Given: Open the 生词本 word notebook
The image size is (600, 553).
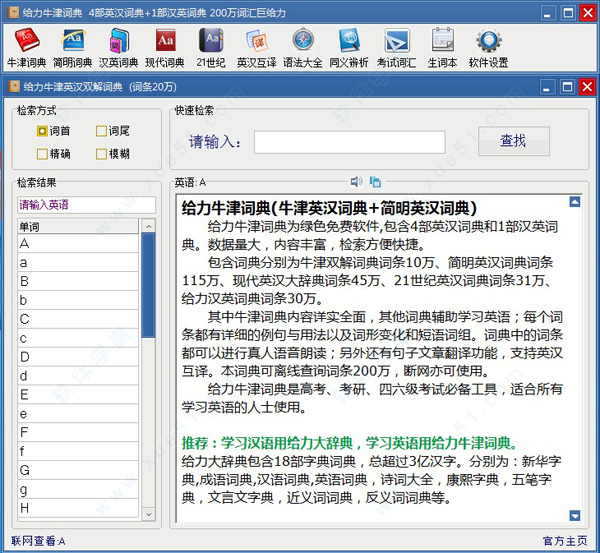Looking at the screenshot, I should [442, 48].
